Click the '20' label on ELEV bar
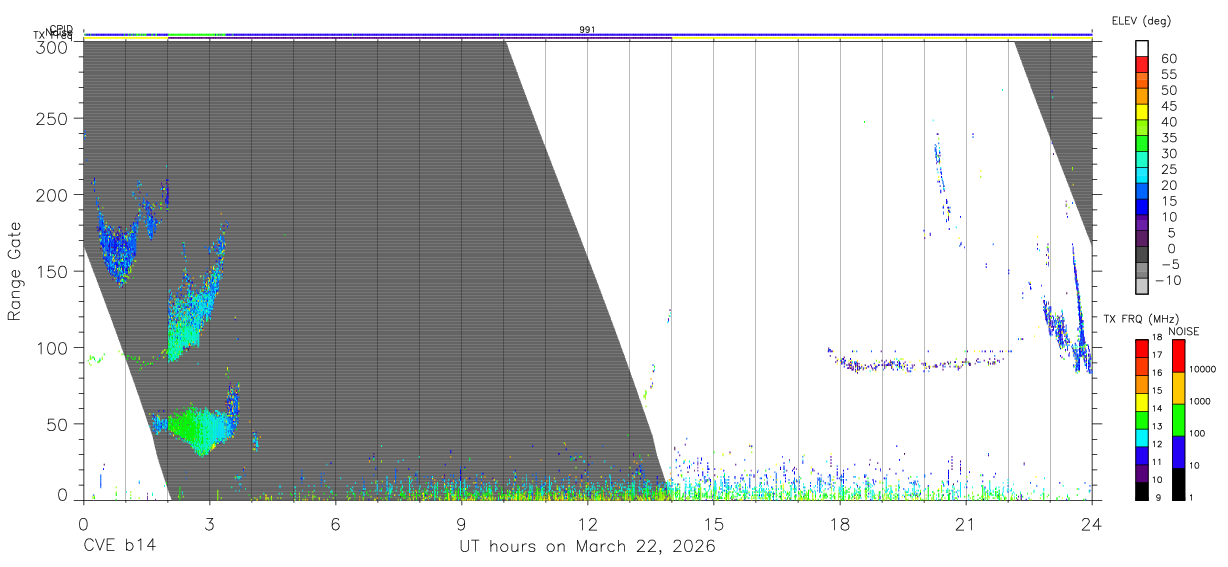1228x567 pixels. pyautogui.click(x=1168, y=186)
